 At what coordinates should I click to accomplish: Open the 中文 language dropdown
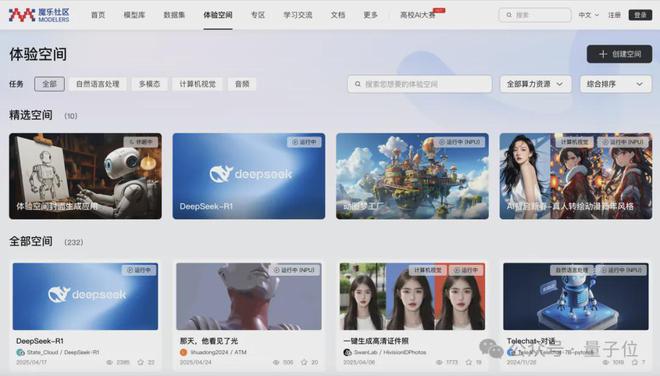[588, 15]
